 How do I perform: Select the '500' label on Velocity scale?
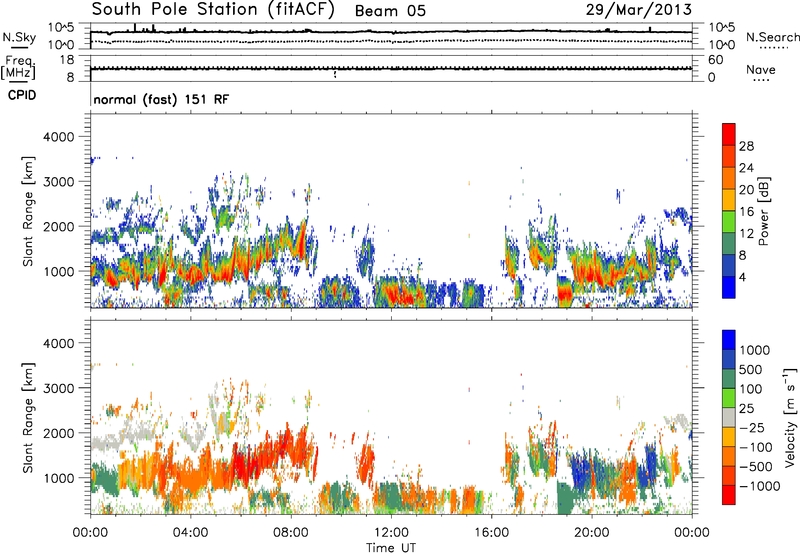(751, 370)
